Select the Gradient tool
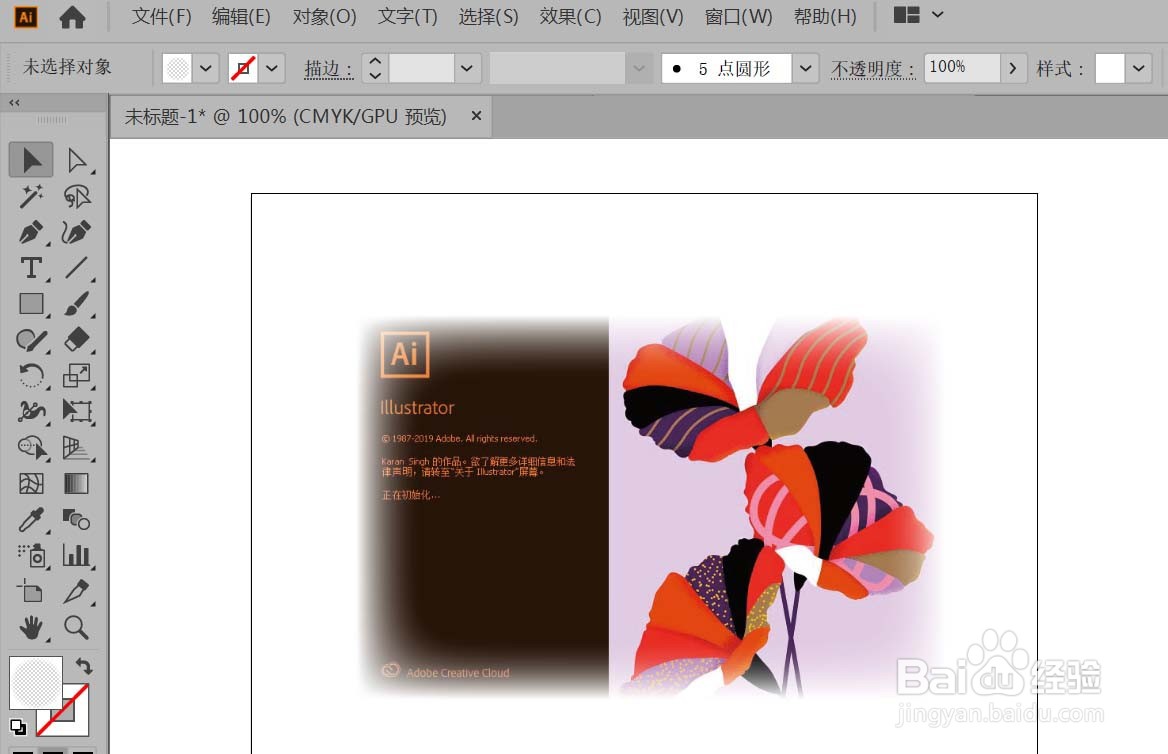The image size is (1168, 754). click(76, 484)
